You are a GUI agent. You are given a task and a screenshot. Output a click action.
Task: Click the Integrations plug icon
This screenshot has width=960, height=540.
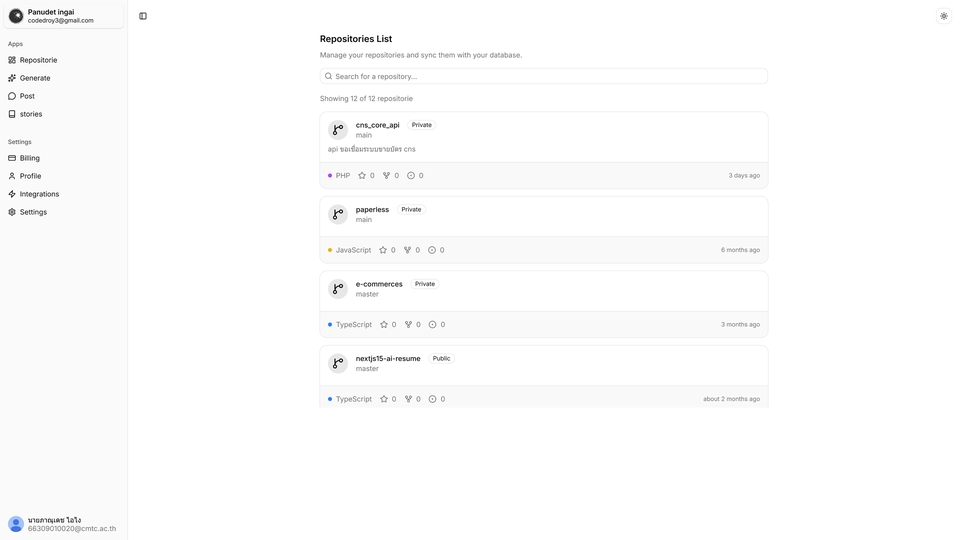[x=12, y=194]
